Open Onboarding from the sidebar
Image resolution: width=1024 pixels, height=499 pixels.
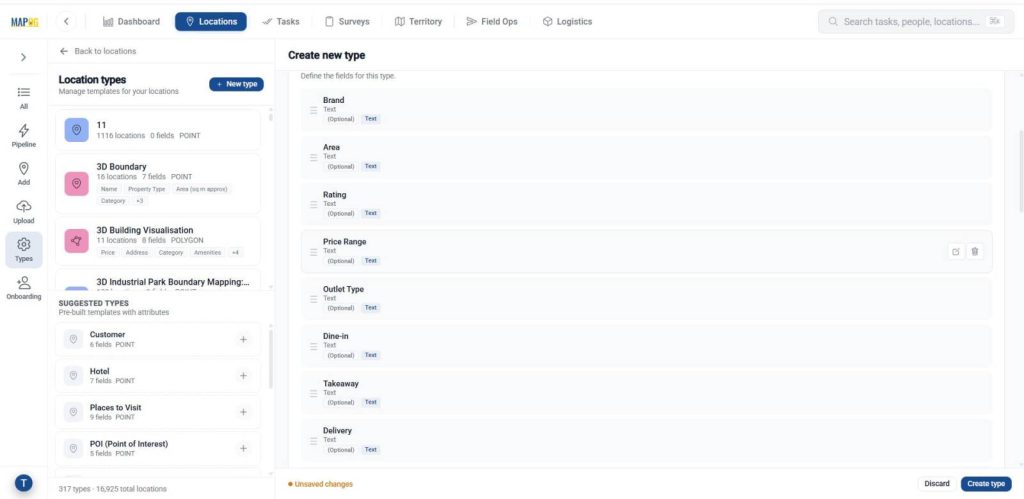pos(24,287)
